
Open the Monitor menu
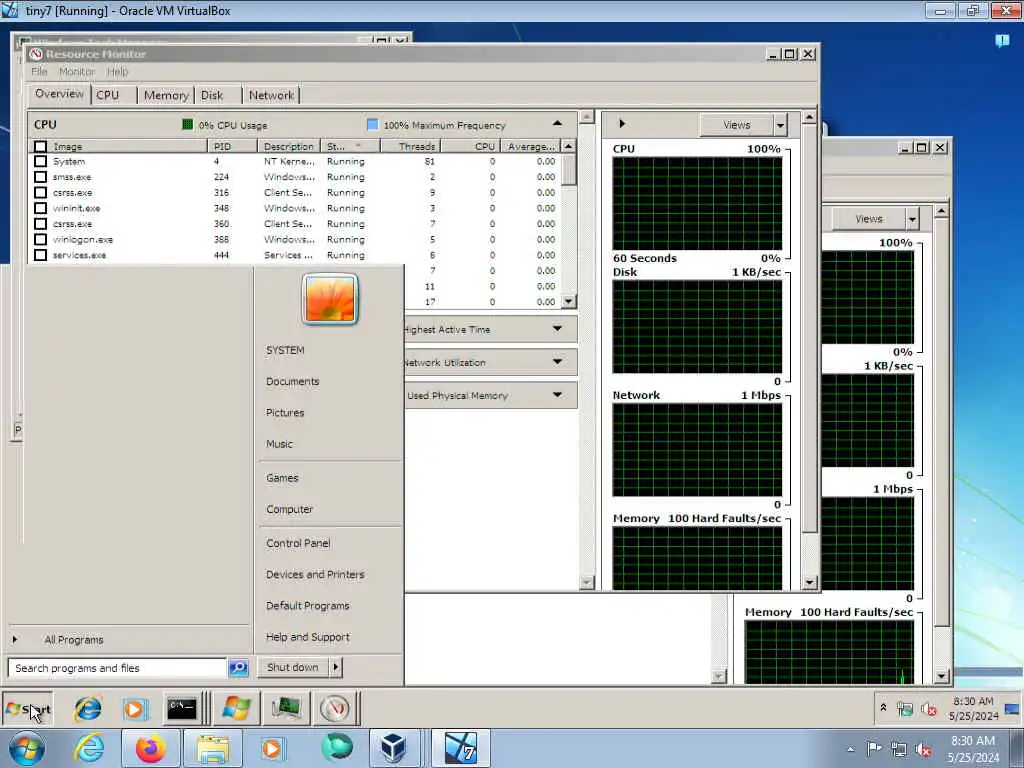pos(77,71)
